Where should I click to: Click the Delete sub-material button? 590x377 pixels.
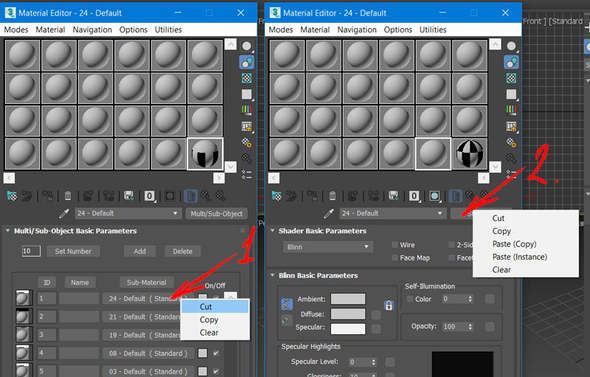(182, 251)
